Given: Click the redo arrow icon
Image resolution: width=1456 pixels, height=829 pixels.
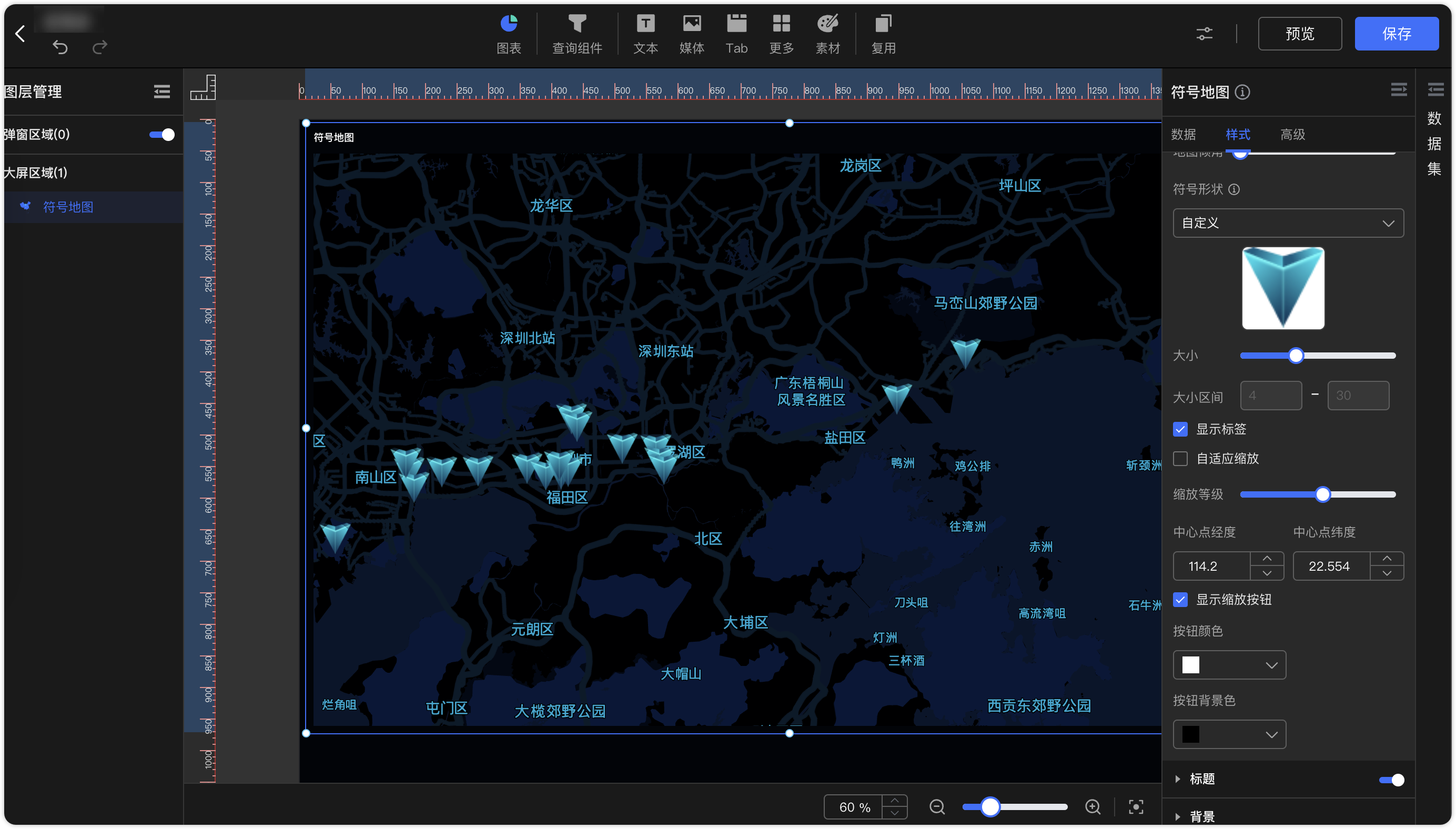Looking at the screenshot, I should click(100, 47).
